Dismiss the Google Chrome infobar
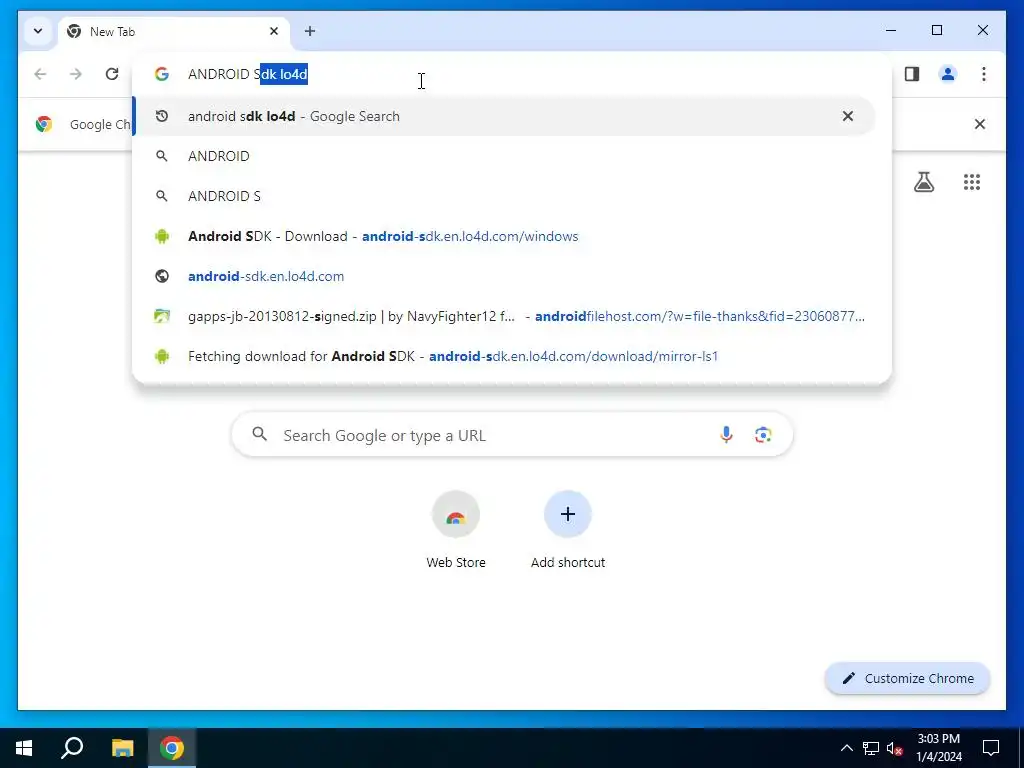This screenshot has width=1024, height=768. click(x=980, y=124)
